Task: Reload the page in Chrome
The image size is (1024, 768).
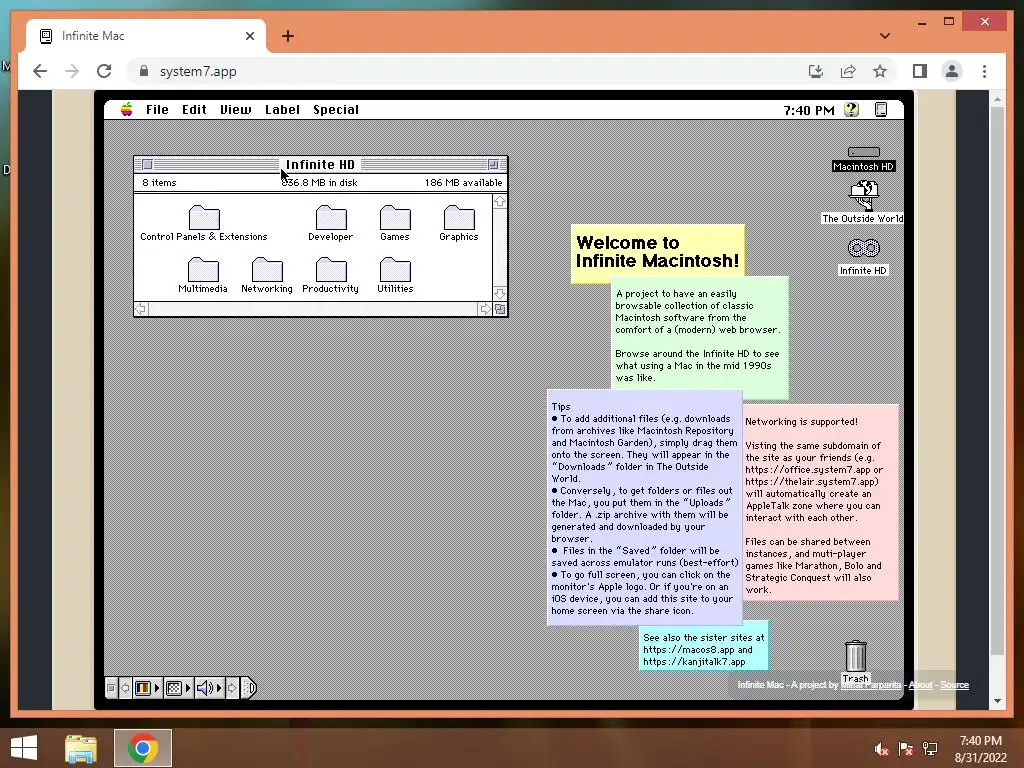Action: tap(104, 71)
